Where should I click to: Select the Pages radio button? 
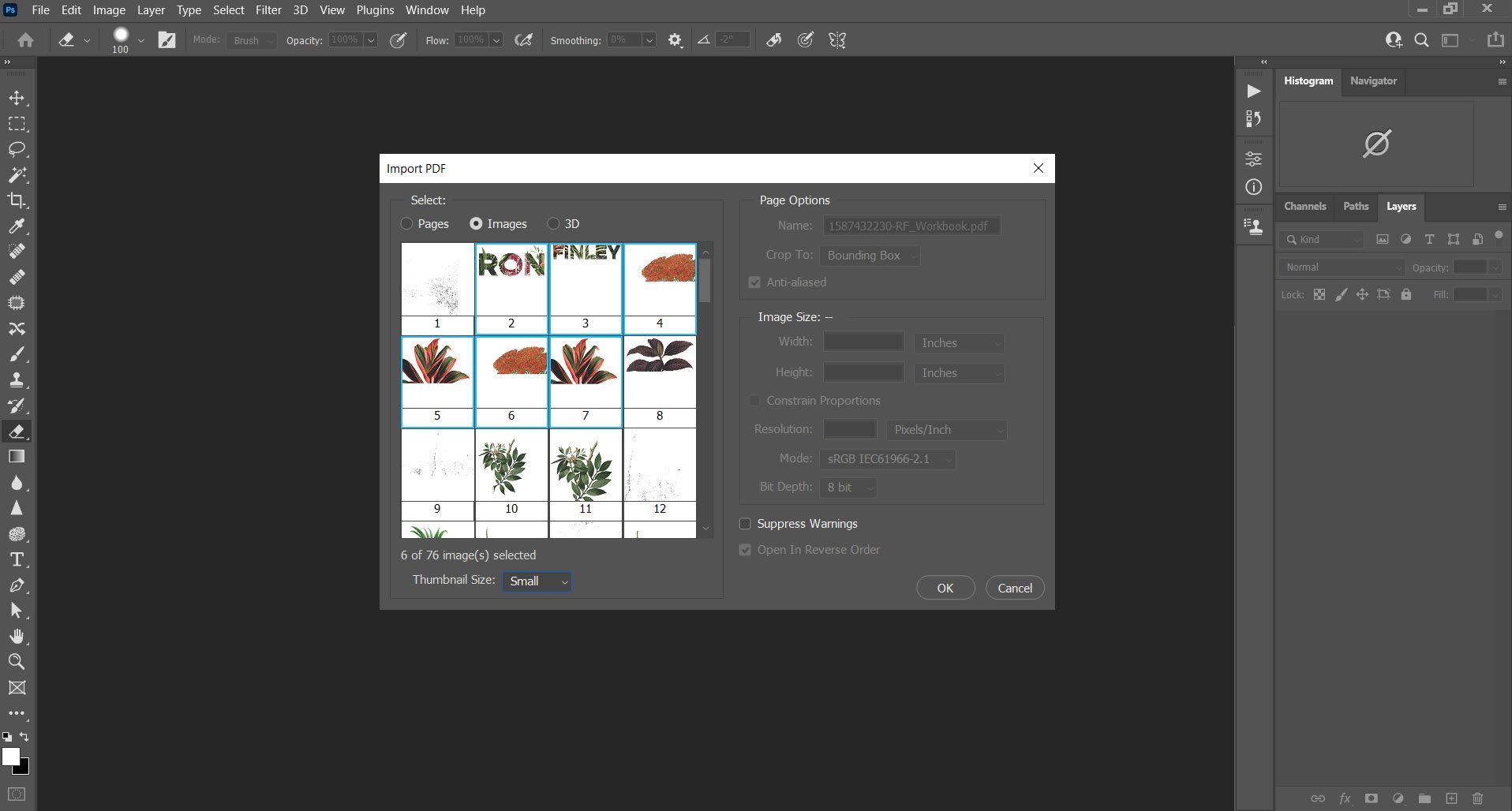tap(406, 224)
